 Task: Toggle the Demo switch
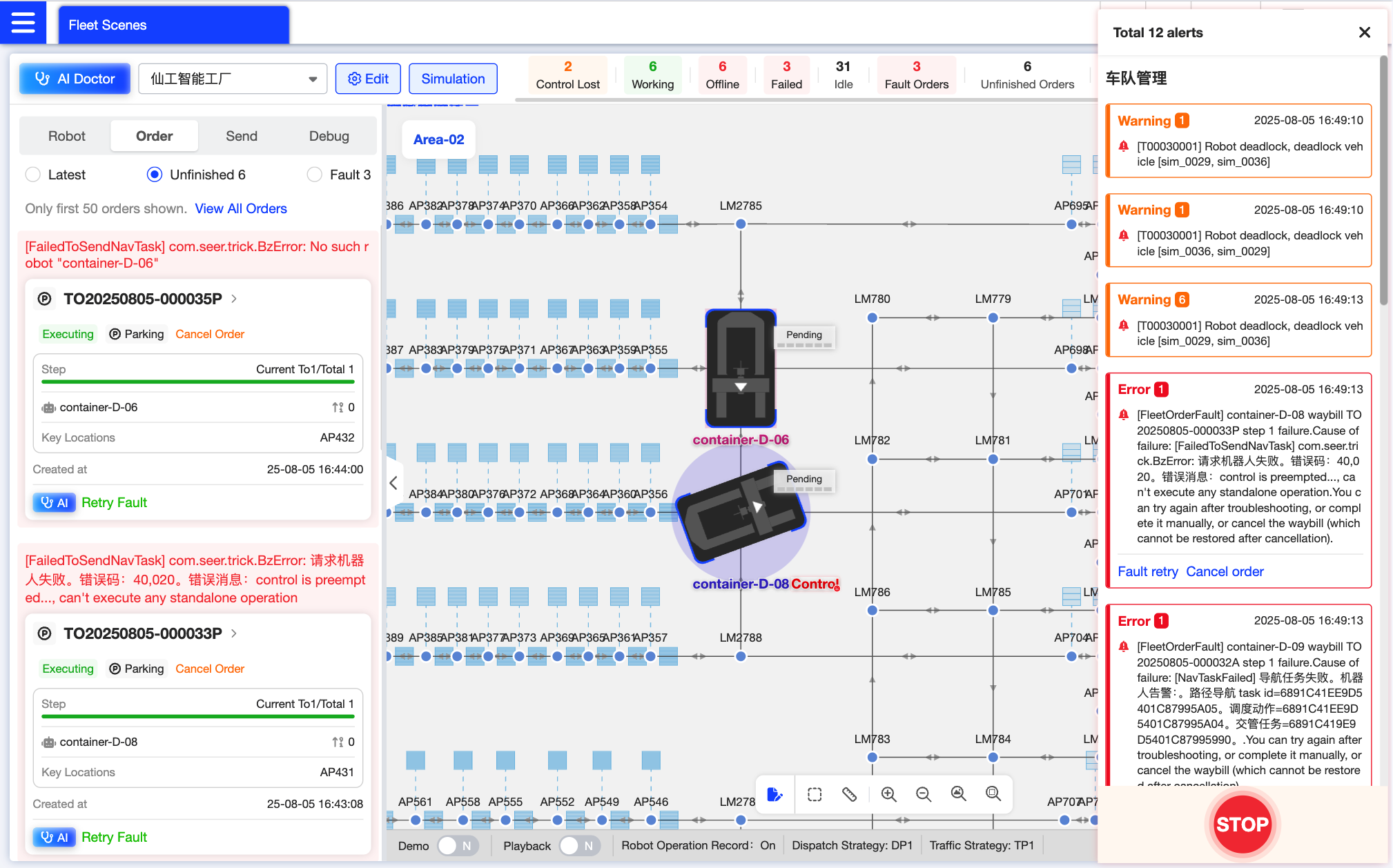[457, 845]
